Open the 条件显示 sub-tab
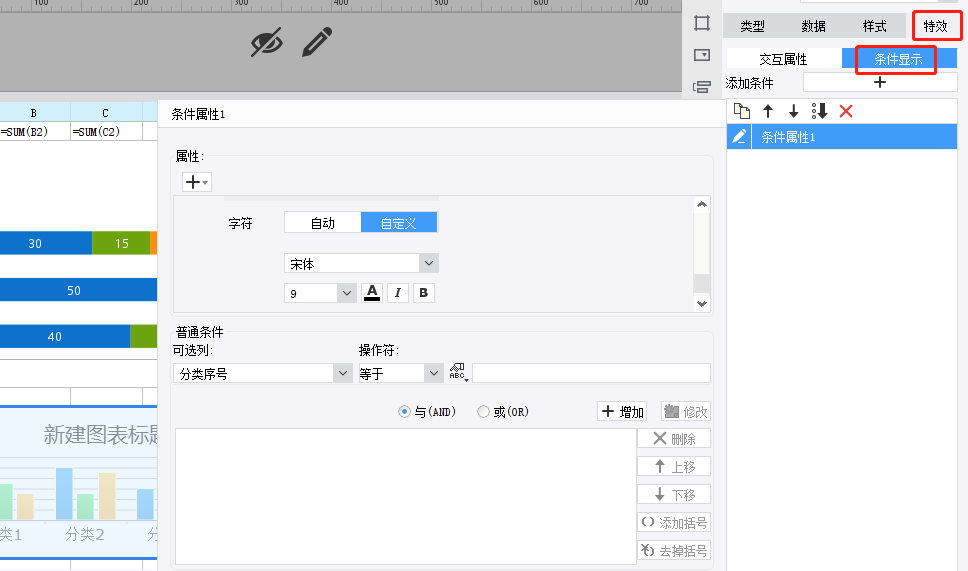 pyautogui.click(x=898, y=59)
